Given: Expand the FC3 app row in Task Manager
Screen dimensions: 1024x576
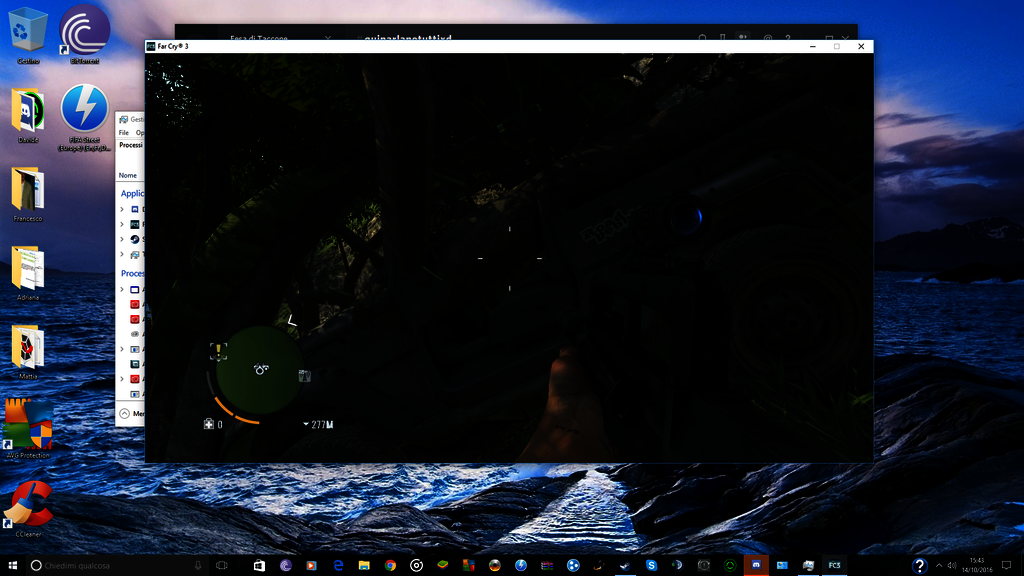Looking at the screenshot, I should pyautogui.click(x=122, y=224).
